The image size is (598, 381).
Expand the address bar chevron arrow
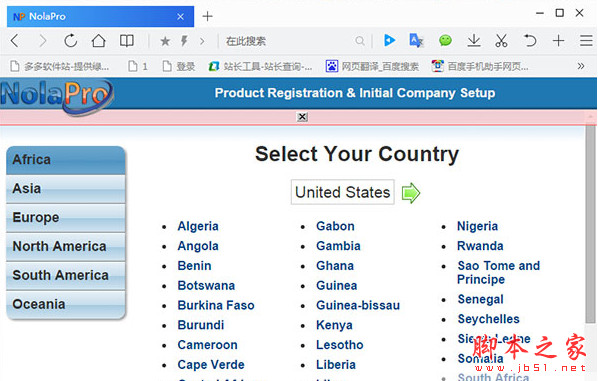(202, 41)
